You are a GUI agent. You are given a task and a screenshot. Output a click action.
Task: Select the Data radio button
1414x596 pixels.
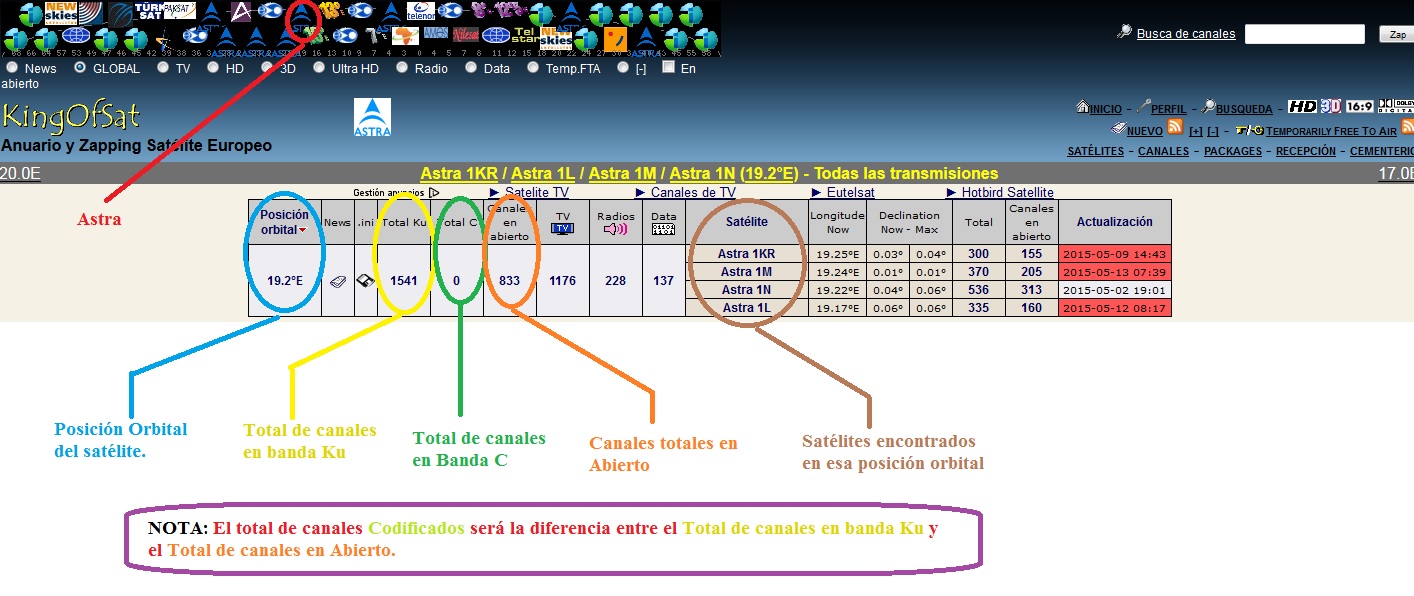click(x=470, y=68)
